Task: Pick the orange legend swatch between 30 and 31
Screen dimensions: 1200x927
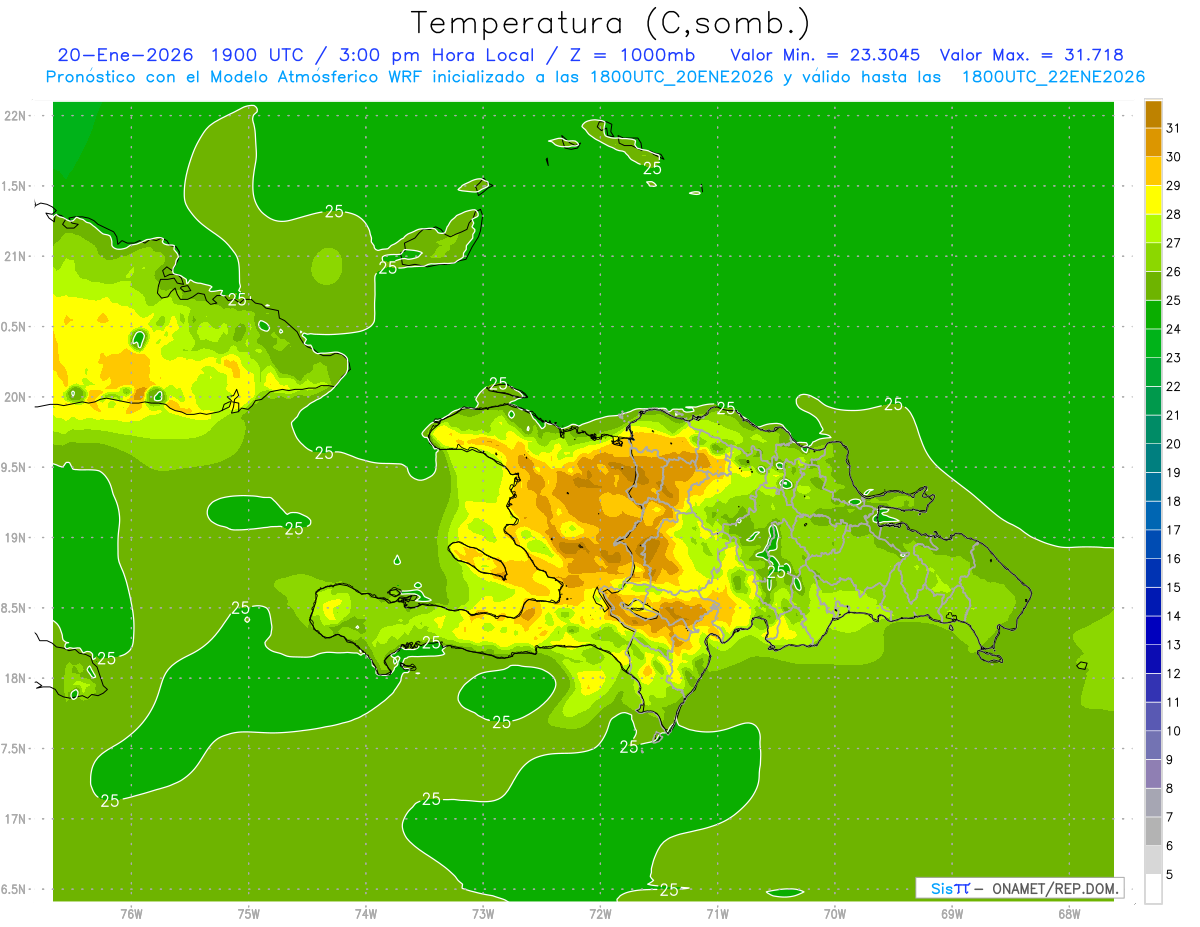Action: (1153, 143)
